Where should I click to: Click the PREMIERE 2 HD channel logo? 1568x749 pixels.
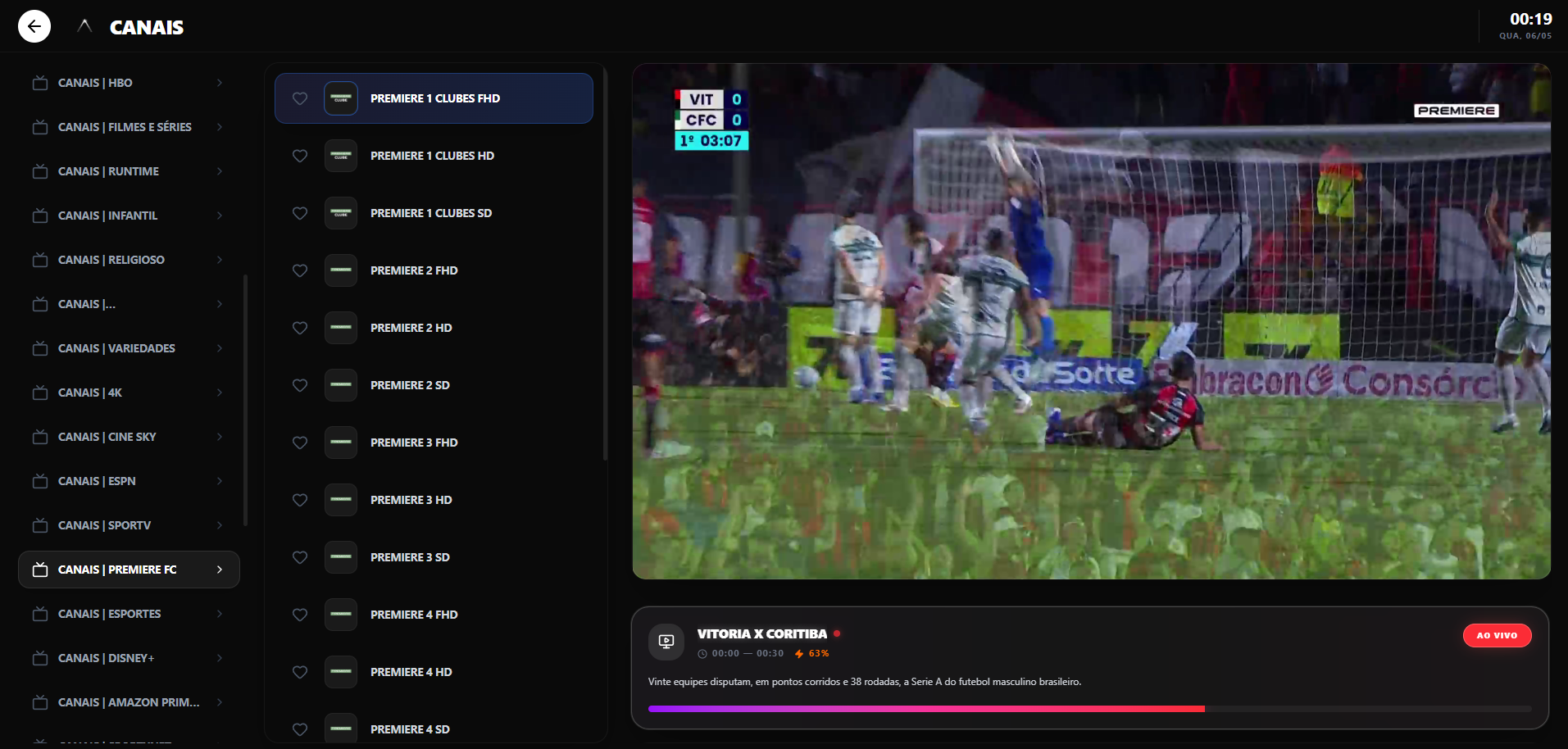341,328
